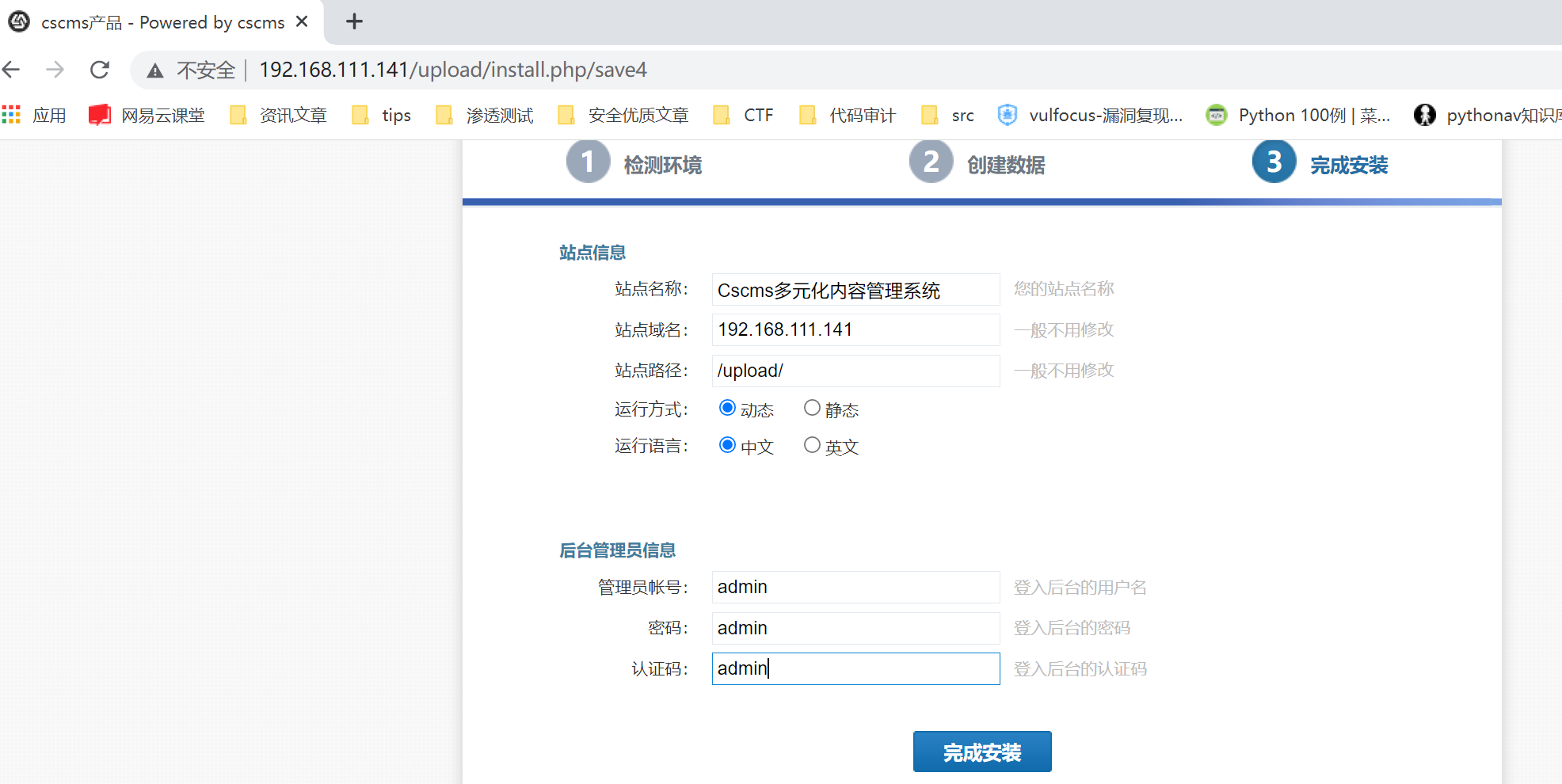1562x784 pixels.
Task: Click the 创建数据 step label
Action: pyautogui.click(x=1006, y=165)
